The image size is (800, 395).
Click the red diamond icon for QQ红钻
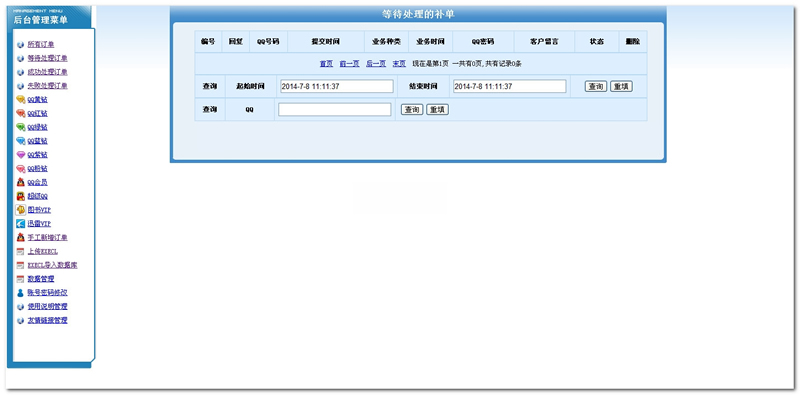coord(20,113)
